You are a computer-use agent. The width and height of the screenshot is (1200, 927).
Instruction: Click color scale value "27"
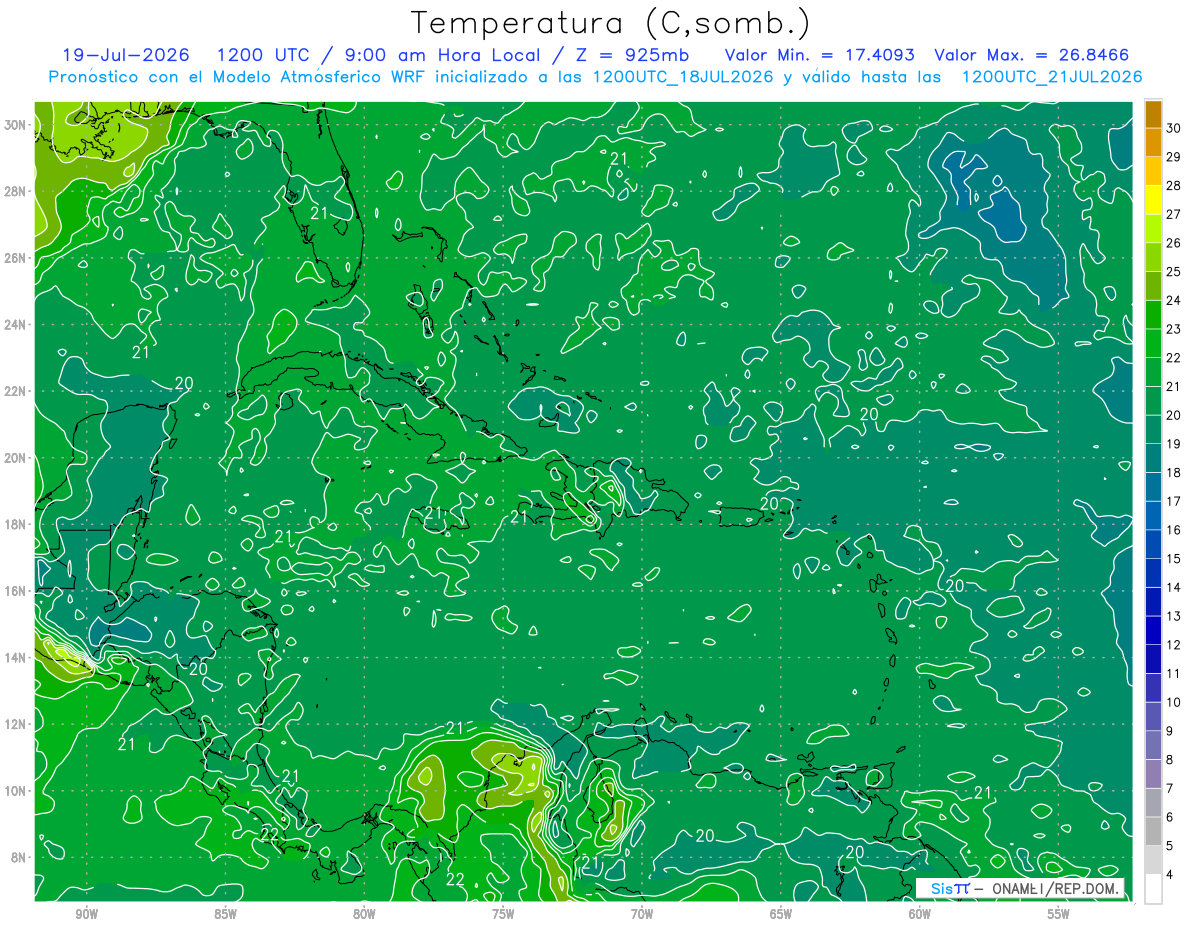1174,214
